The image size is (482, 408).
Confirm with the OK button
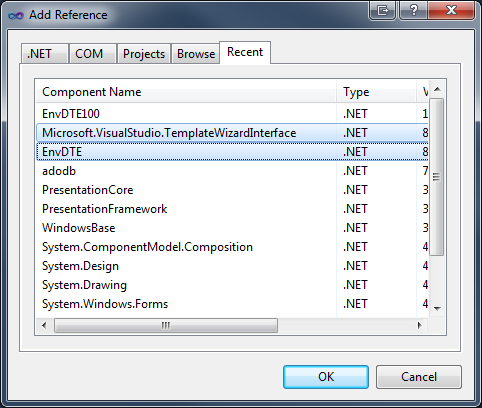tap(326, 377)
